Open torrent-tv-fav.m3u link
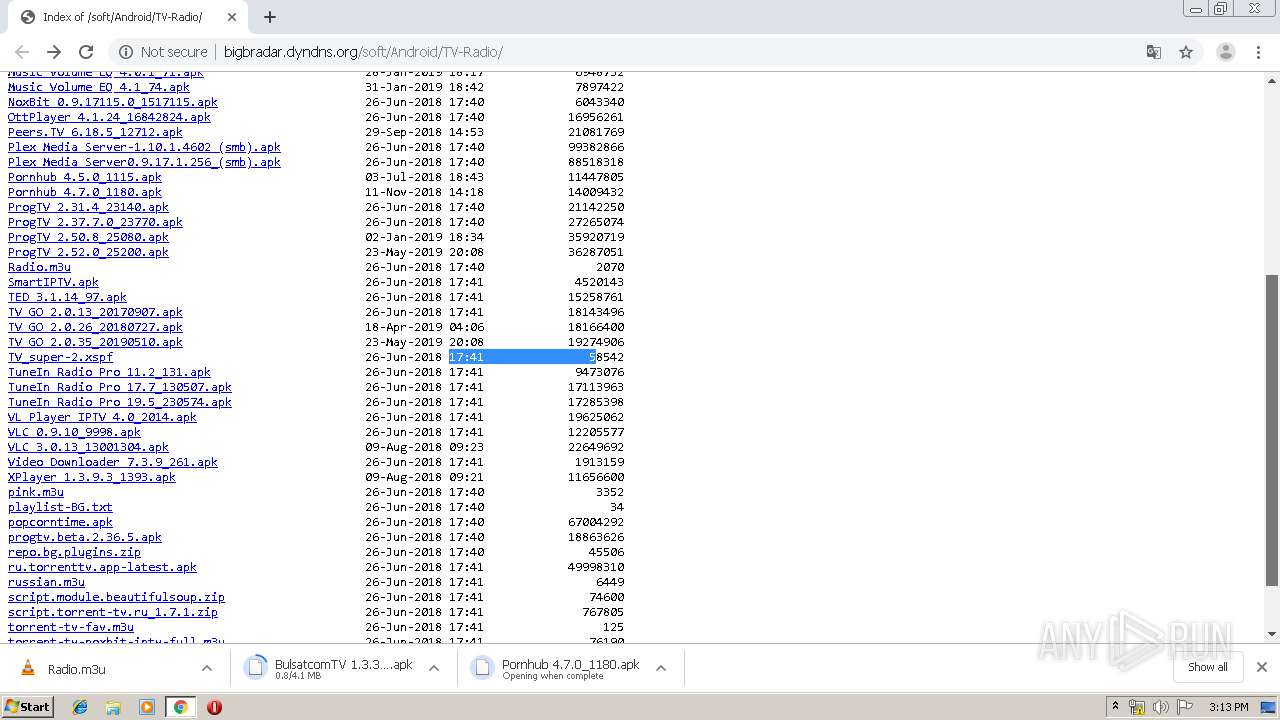 (x=71, y=627)
